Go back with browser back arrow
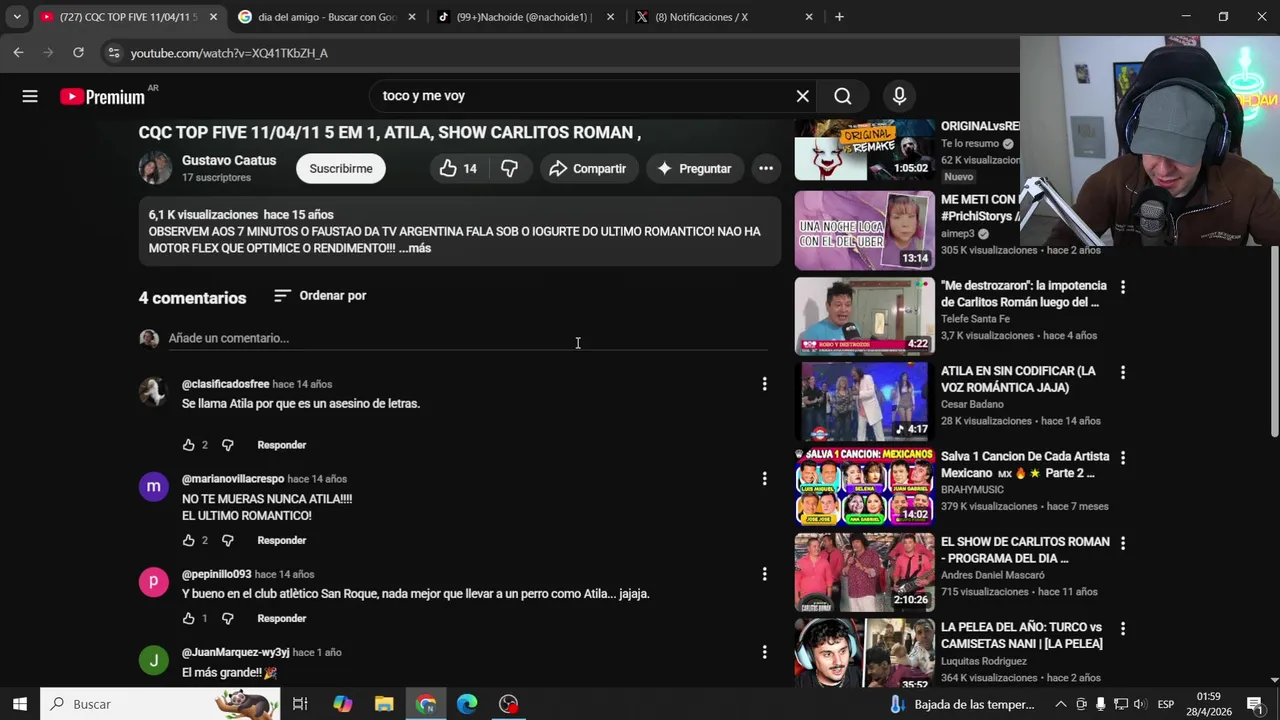The image size is (1280, 720). 18,53
